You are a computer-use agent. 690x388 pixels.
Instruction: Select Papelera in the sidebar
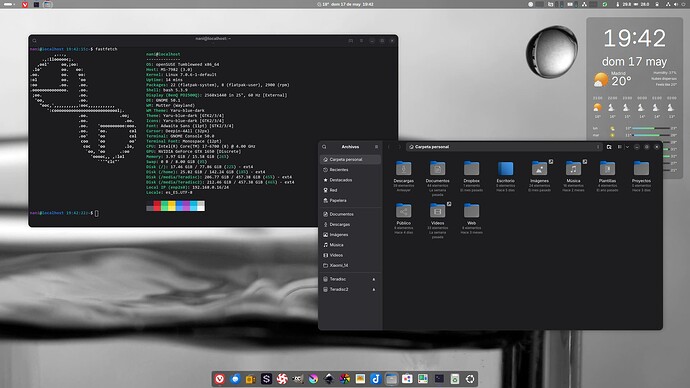tap(350, 200)
